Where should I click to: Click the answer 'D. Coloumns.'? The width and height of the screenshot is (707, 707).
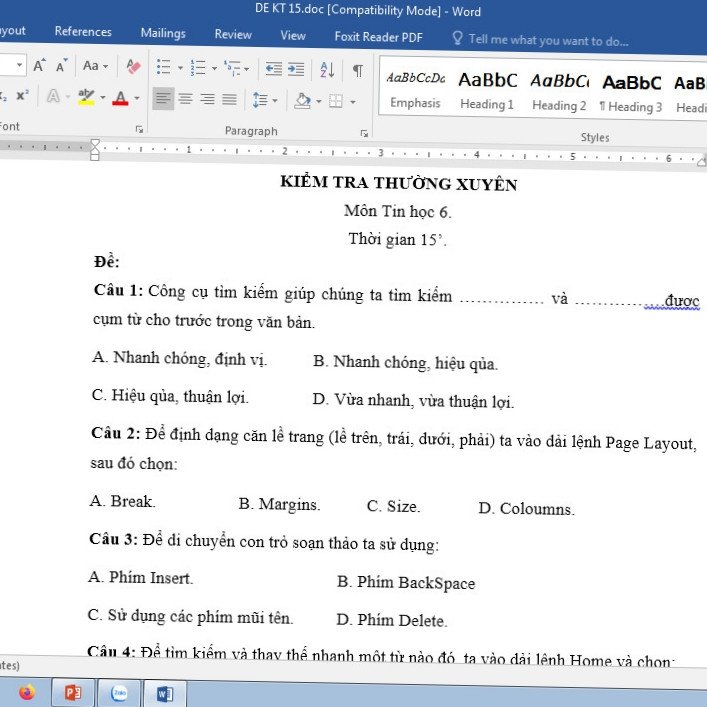[x=526, y=508]
